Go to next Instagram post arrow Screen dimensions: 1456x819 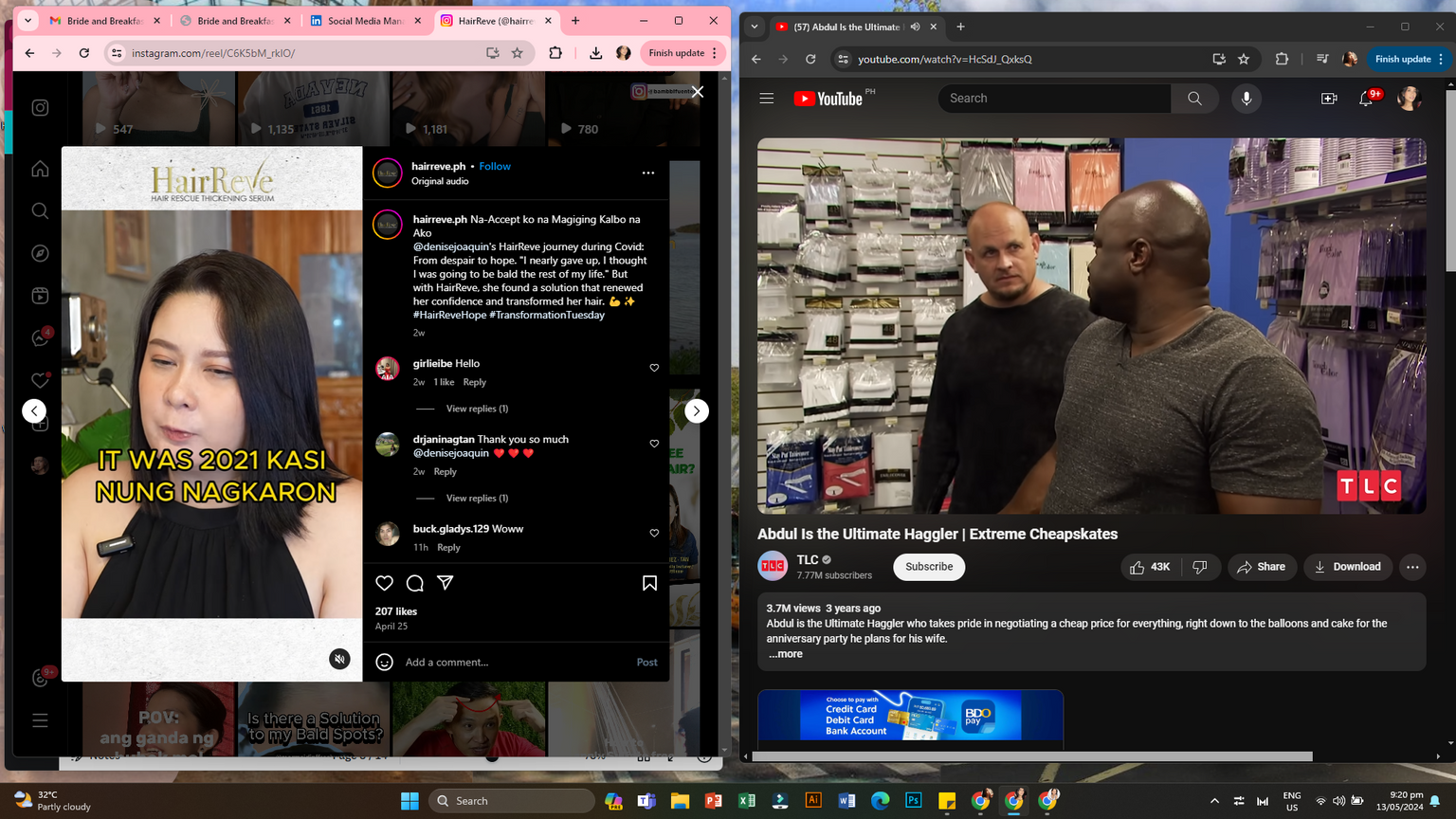point(697,410)
